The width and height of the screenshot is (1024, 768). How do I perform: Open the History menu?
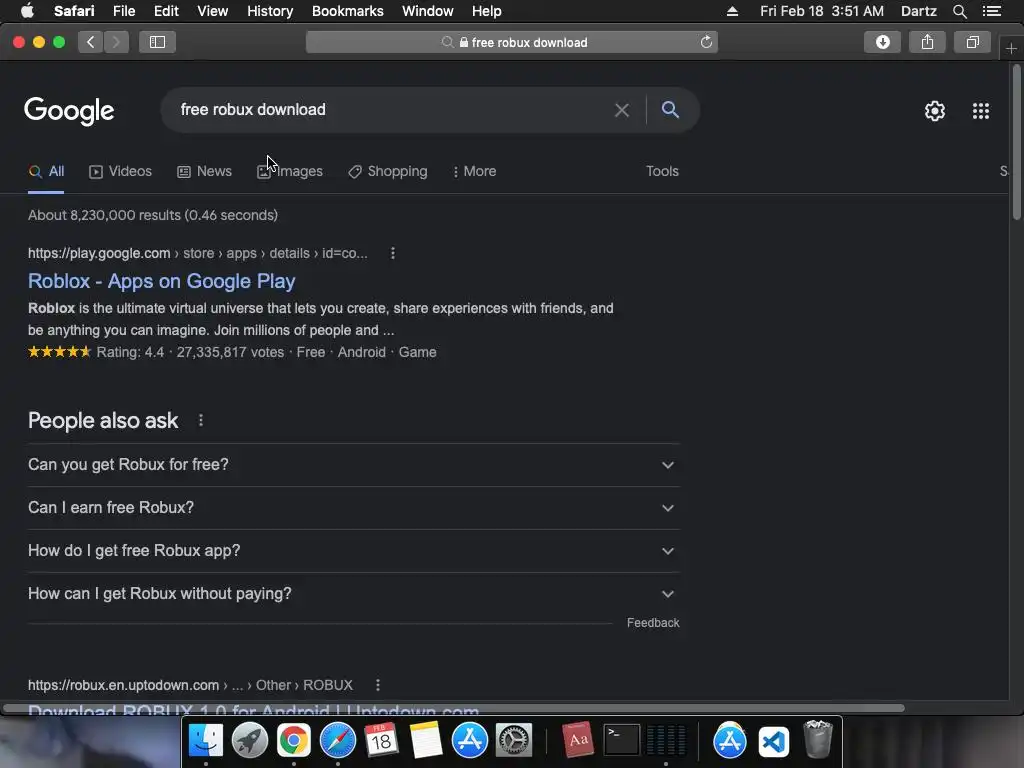(270, 11)
